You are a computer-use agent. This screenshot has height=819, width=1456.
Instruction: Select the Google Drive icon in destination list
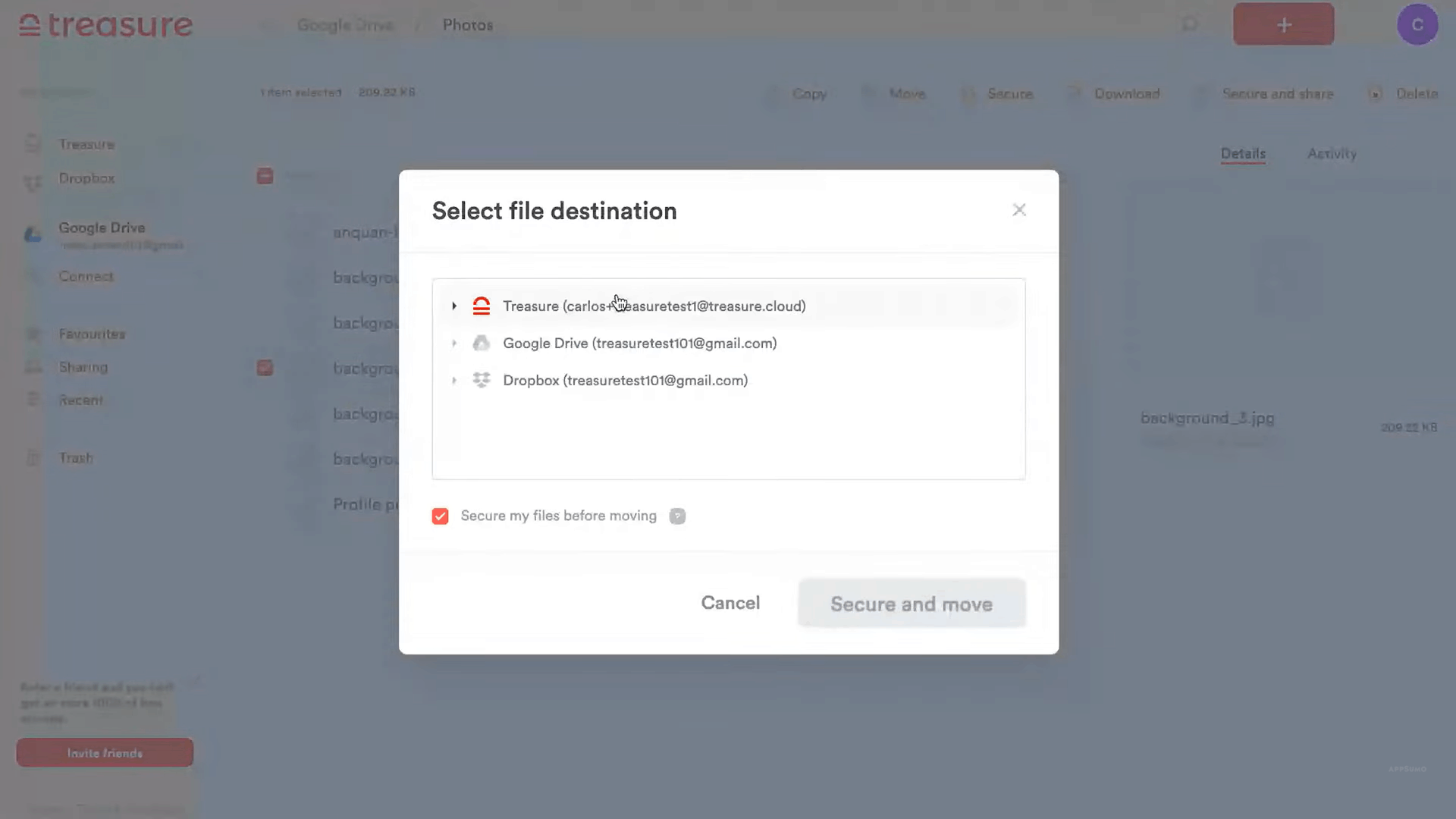482,343
